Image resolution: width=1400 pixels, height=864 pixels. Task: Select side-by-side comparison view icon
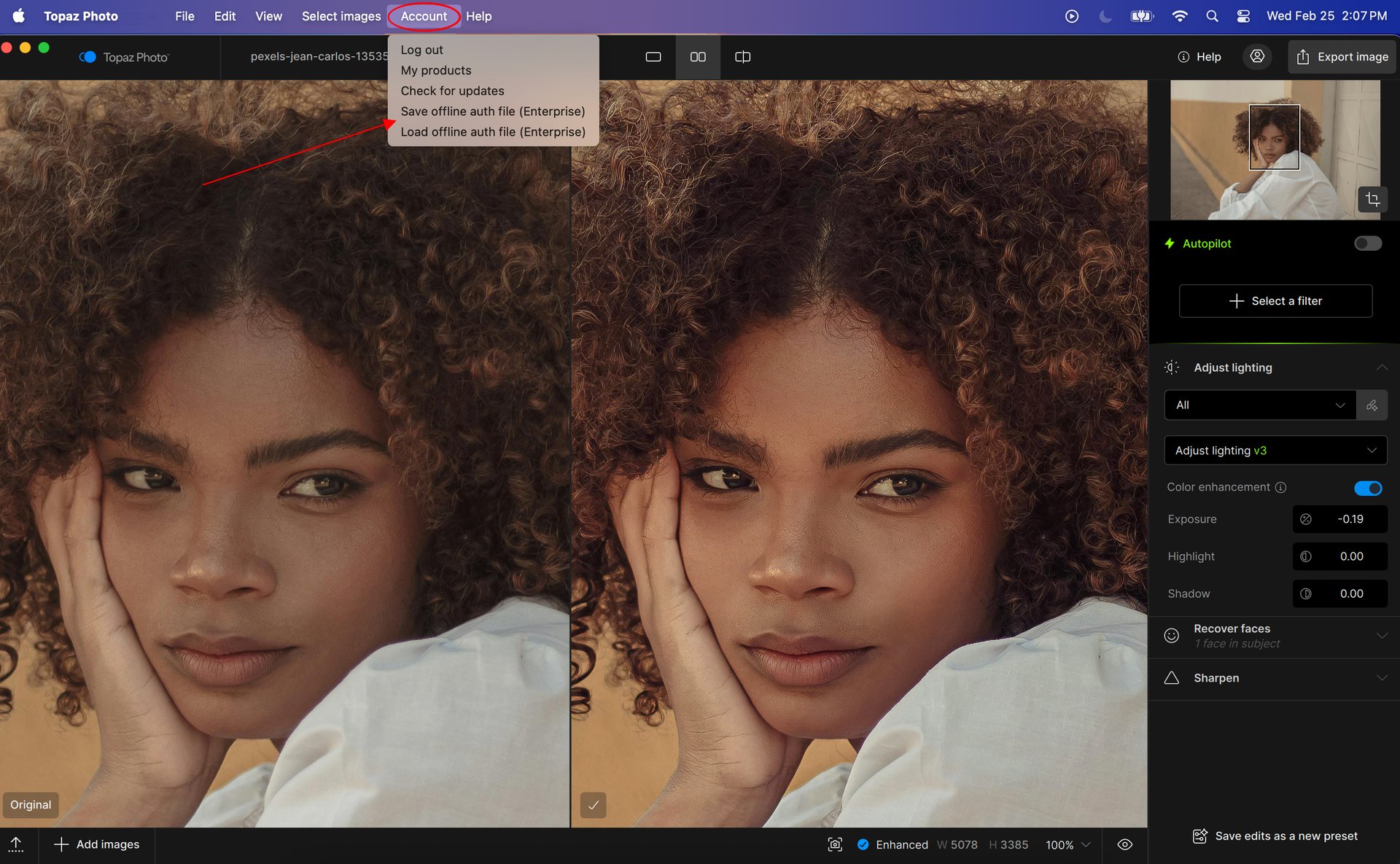coord(698,57)
